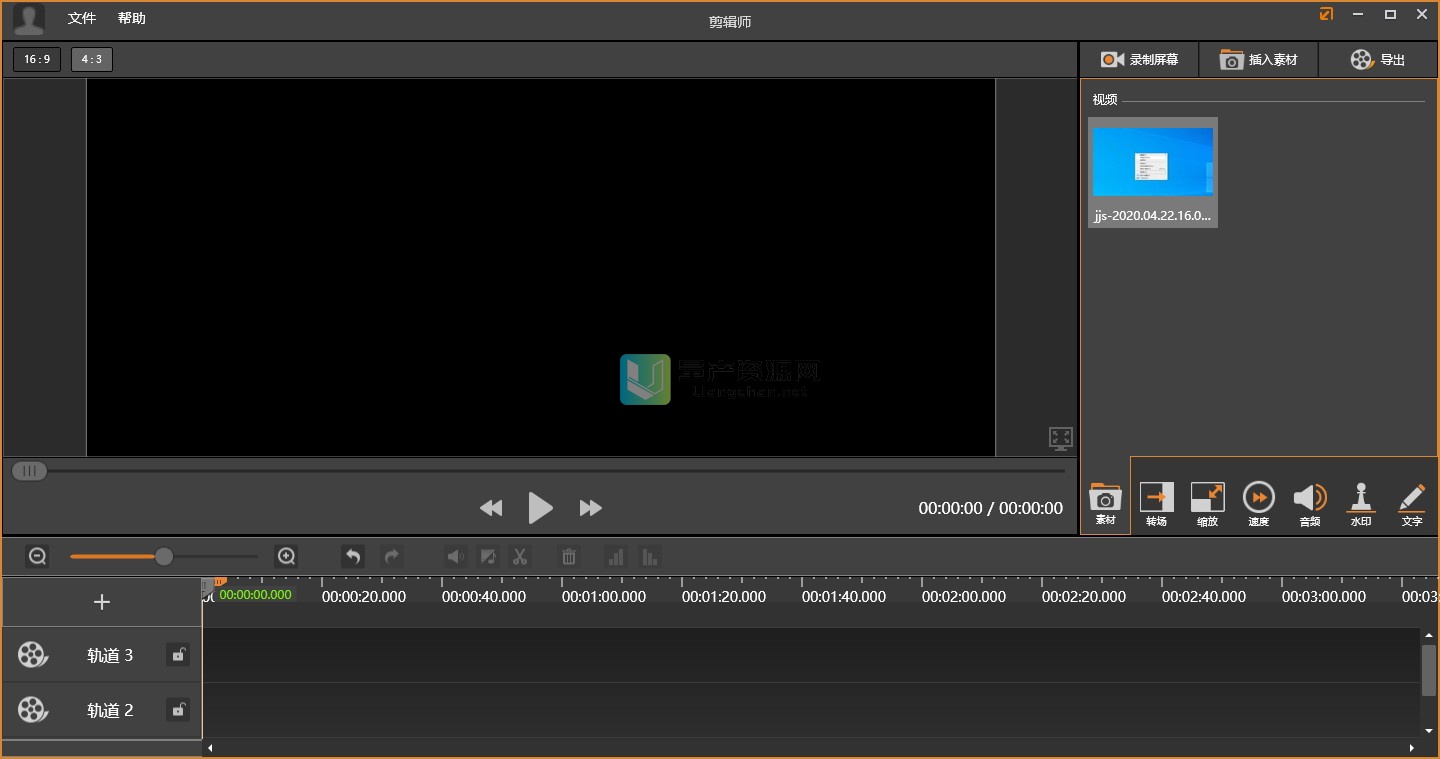Click the orange timeline playhead marker
Image resolution: width=1440 pixels, height=759 pixels.
[x=219, y=581]
